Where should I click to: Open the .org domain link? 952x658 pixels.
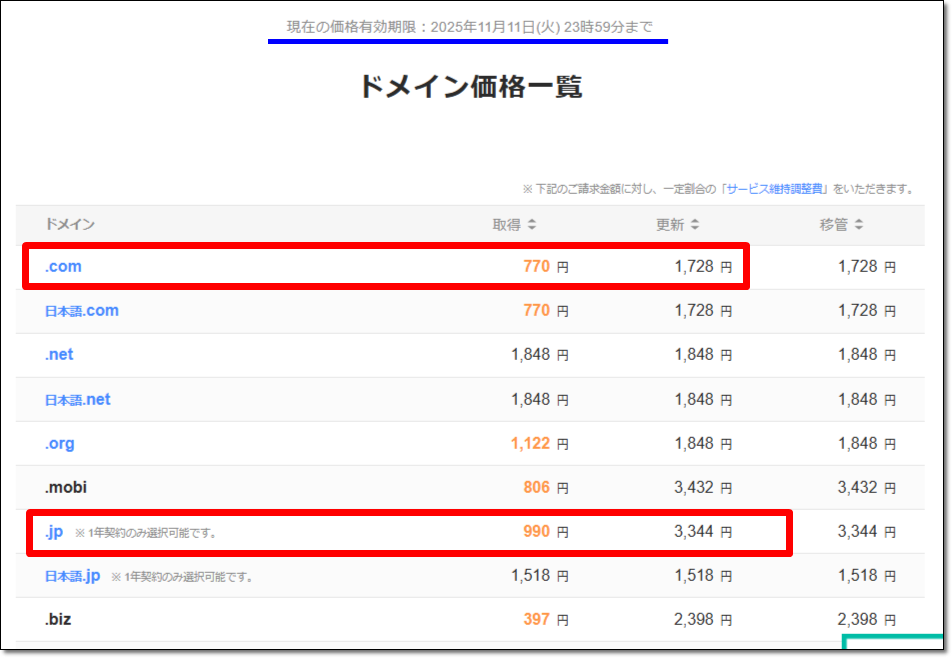60,444
